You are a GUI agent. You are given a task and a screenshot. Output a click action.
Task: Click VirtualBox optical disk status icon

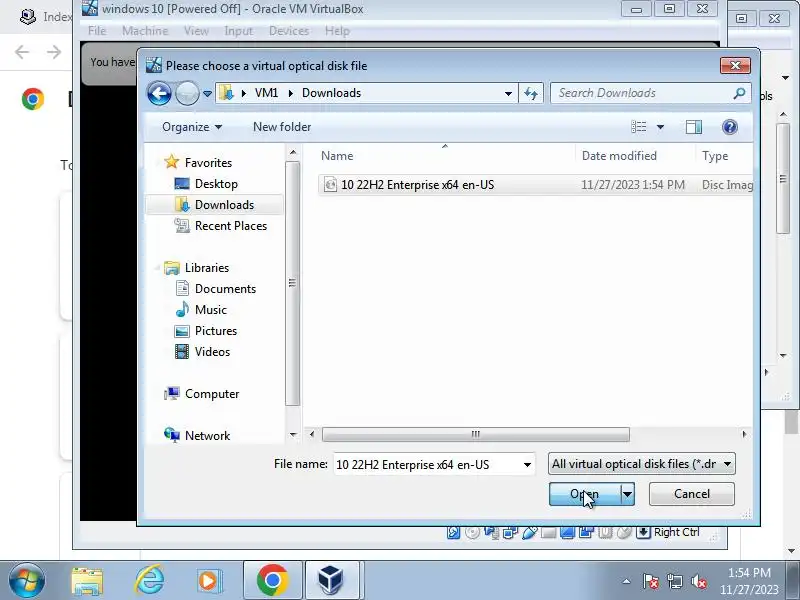click(x=472, y=533)
